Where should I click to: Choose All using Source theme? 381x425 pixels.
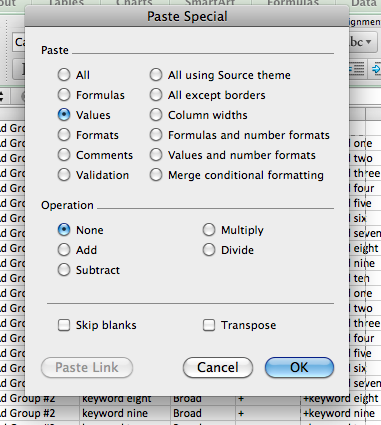click(x=156, y=75)
